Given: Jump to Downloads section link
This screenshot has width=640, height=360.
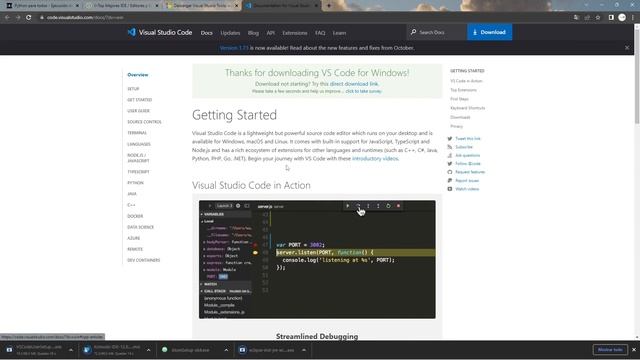Looking at the screenshot, I should pyautogui.click(x=460, y=117).
